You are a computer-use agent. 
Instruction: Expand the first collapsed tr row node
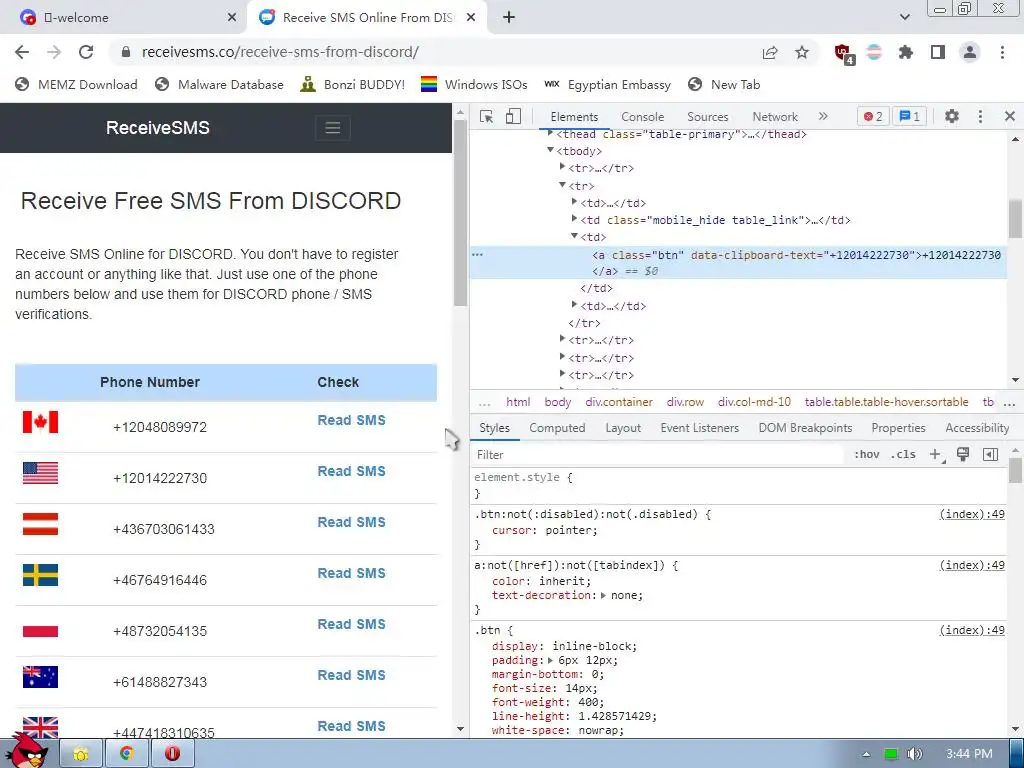562,168
